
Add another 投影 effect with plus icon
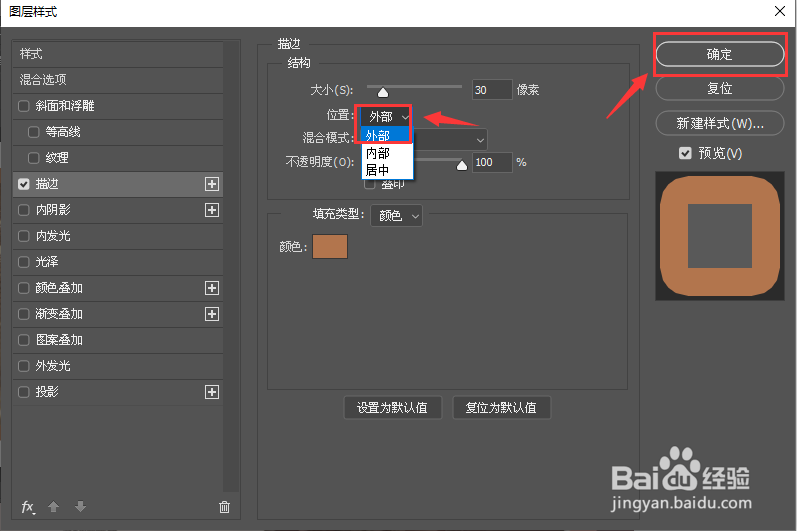[212, 392]
